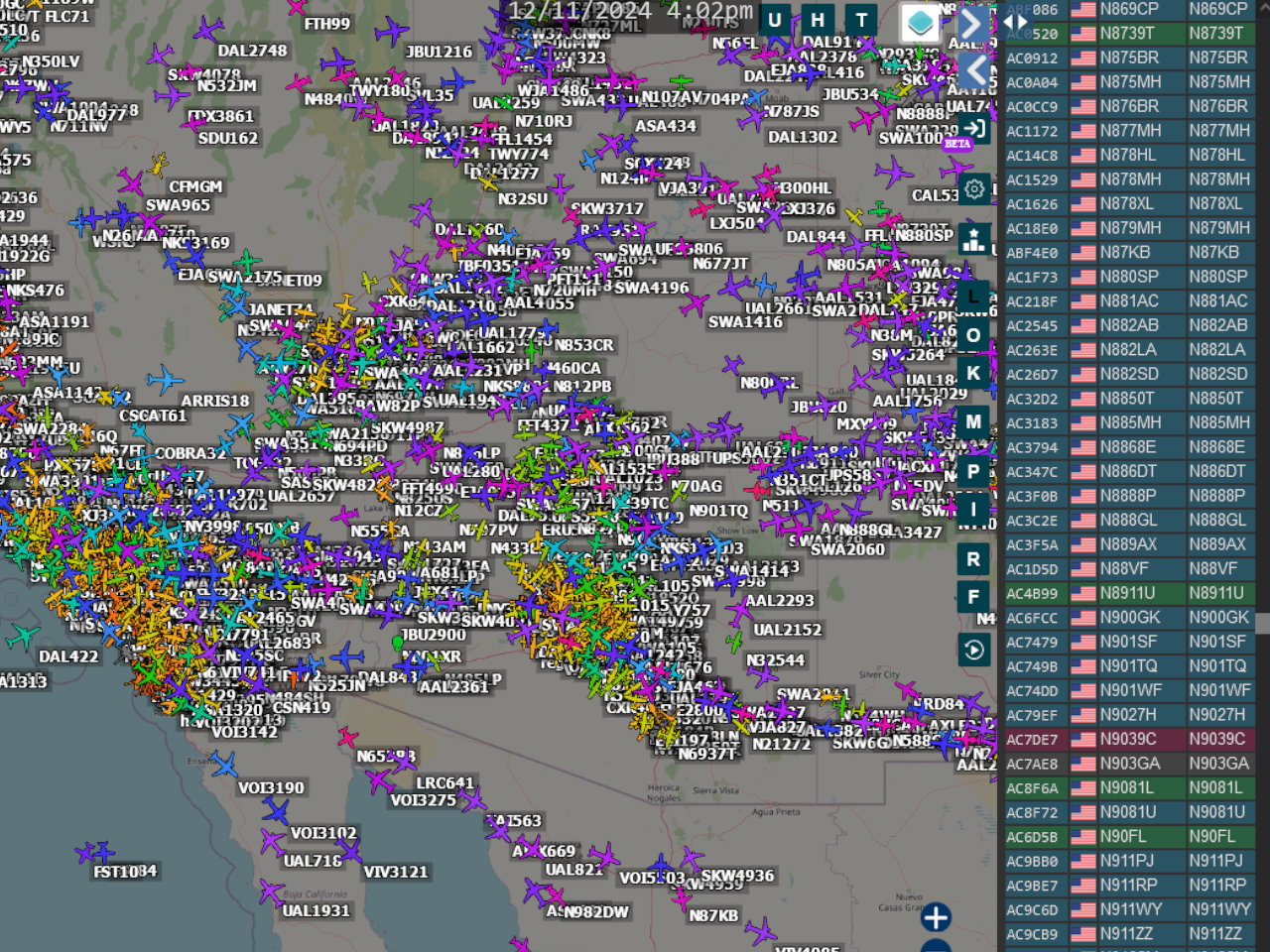Select map label VOI3190
The height and width of the screenshot is (952, 1270).
tap(271, 788)
